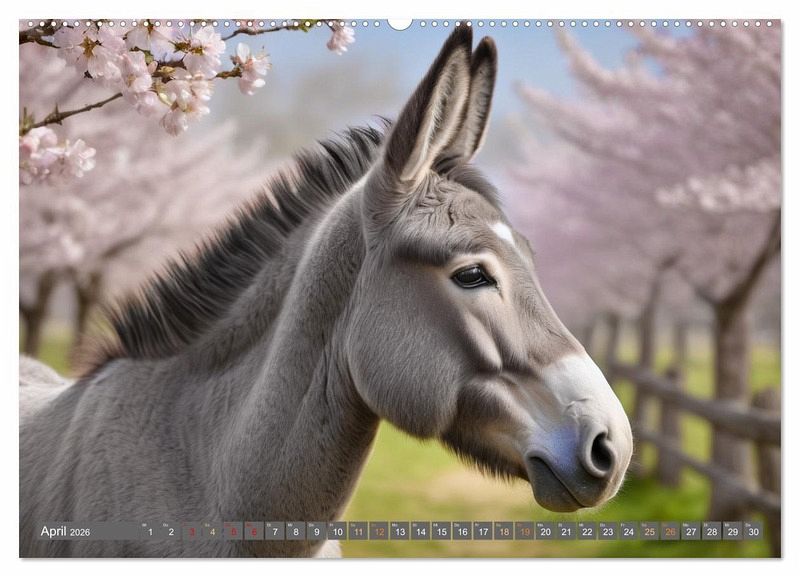Choose the highlighted day 12

click(x=379, y=532)
